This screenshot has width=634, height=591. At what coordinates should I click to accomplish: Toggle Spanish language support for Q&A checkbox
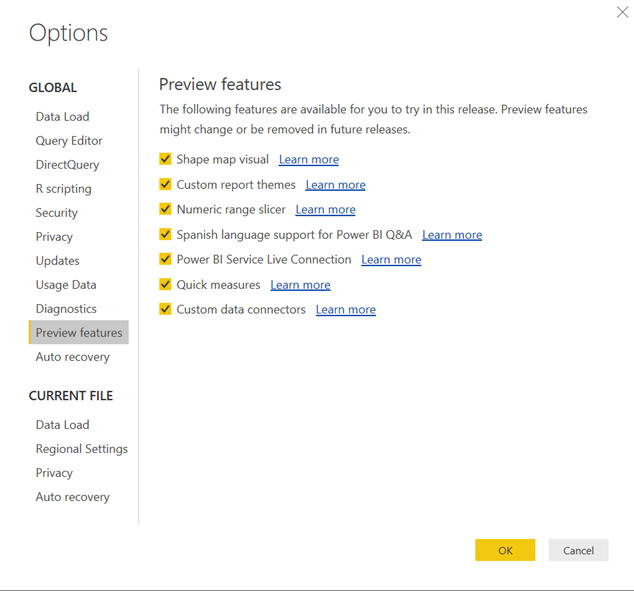(x=165, y=234)
